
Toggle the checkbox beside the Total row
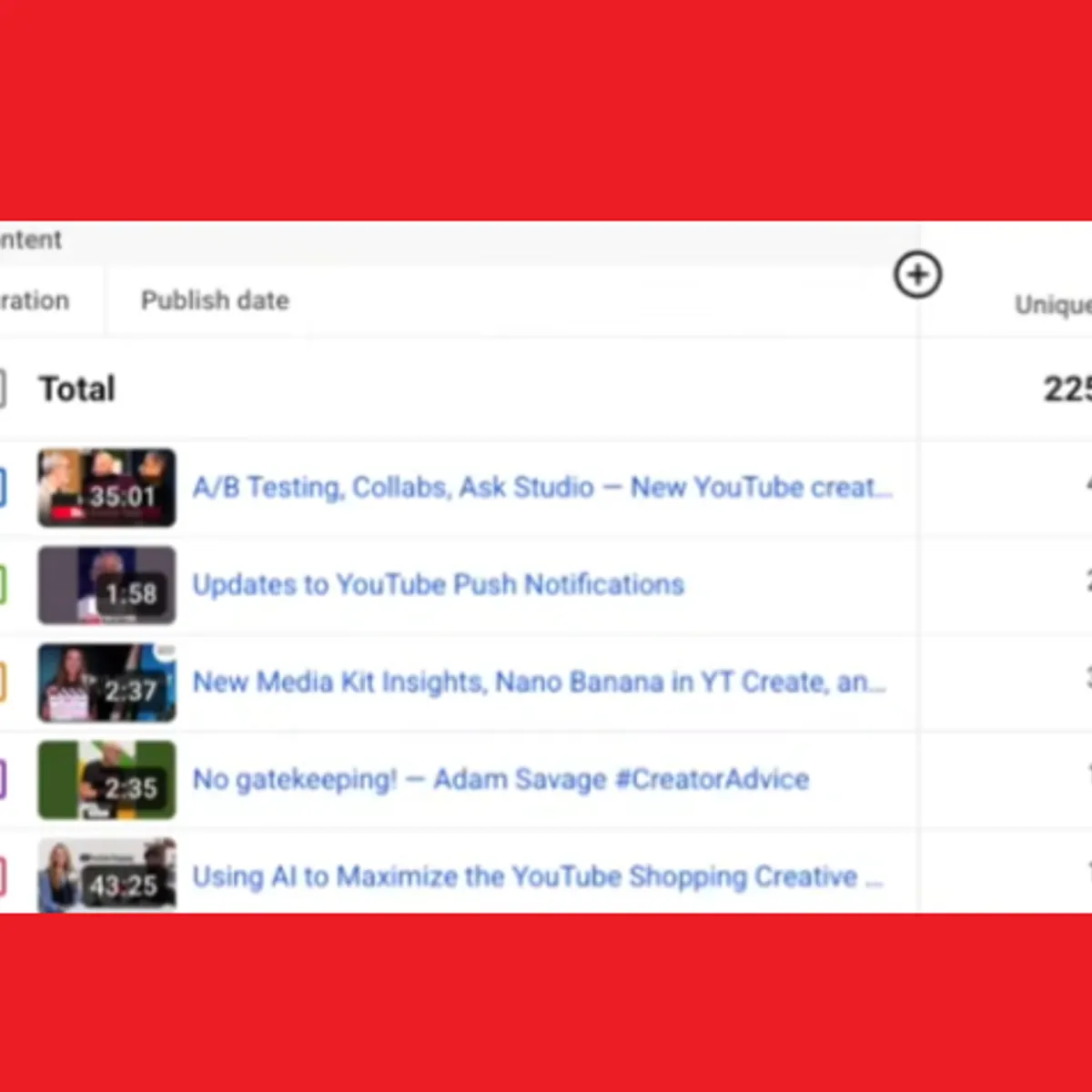point(3,389)
